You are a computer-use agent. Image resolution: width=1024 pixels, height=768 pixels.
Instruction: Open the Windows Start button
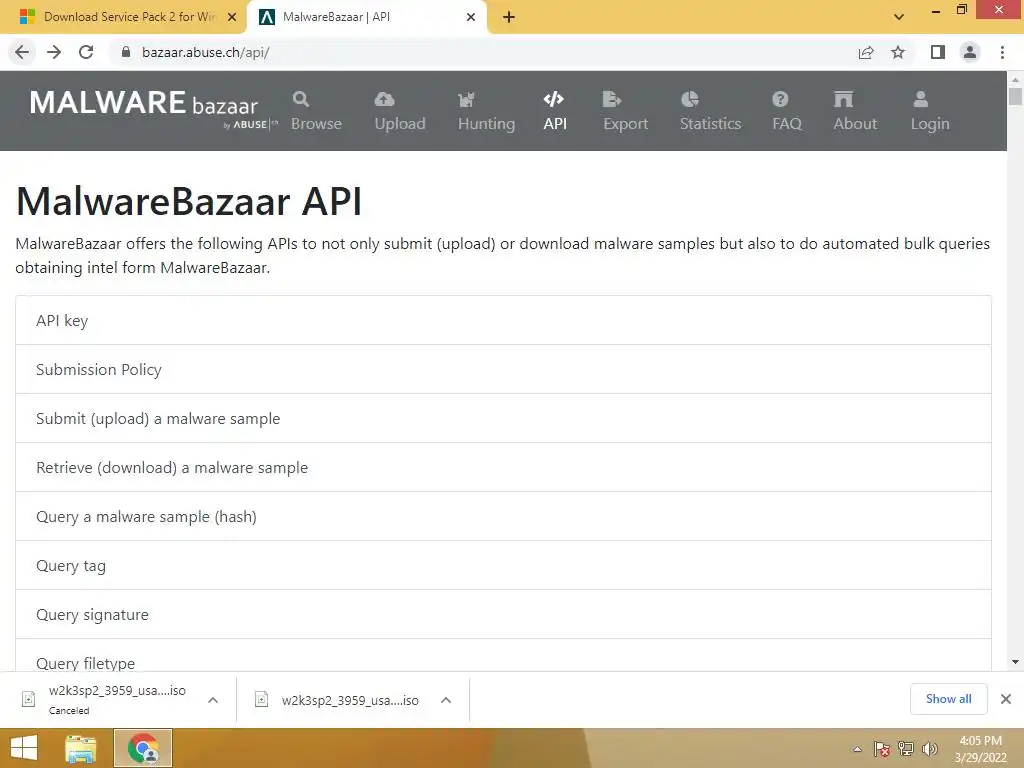[24, 748]
